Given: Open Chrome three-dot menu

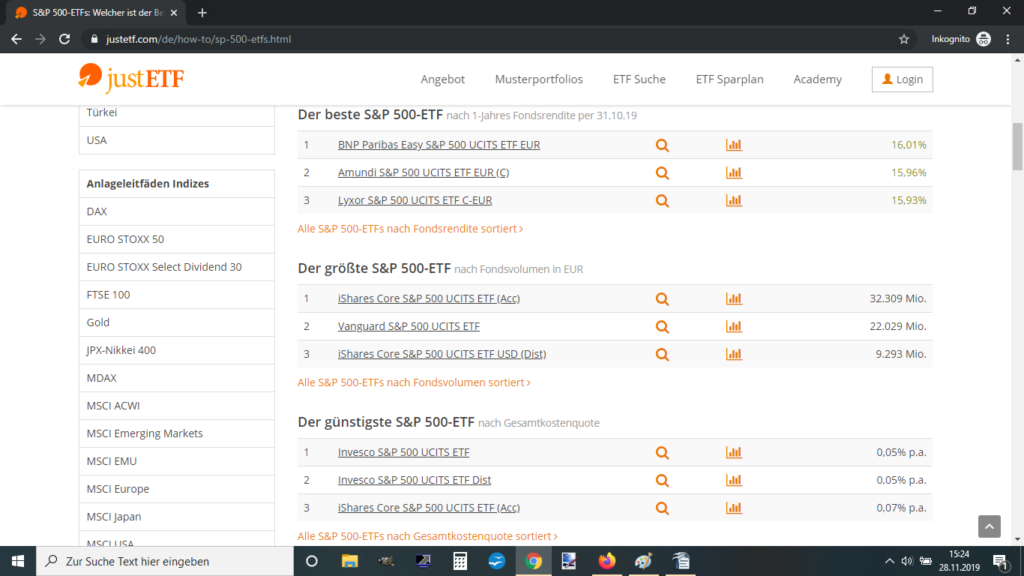Looking at the screenshot, I should 1008,39.
